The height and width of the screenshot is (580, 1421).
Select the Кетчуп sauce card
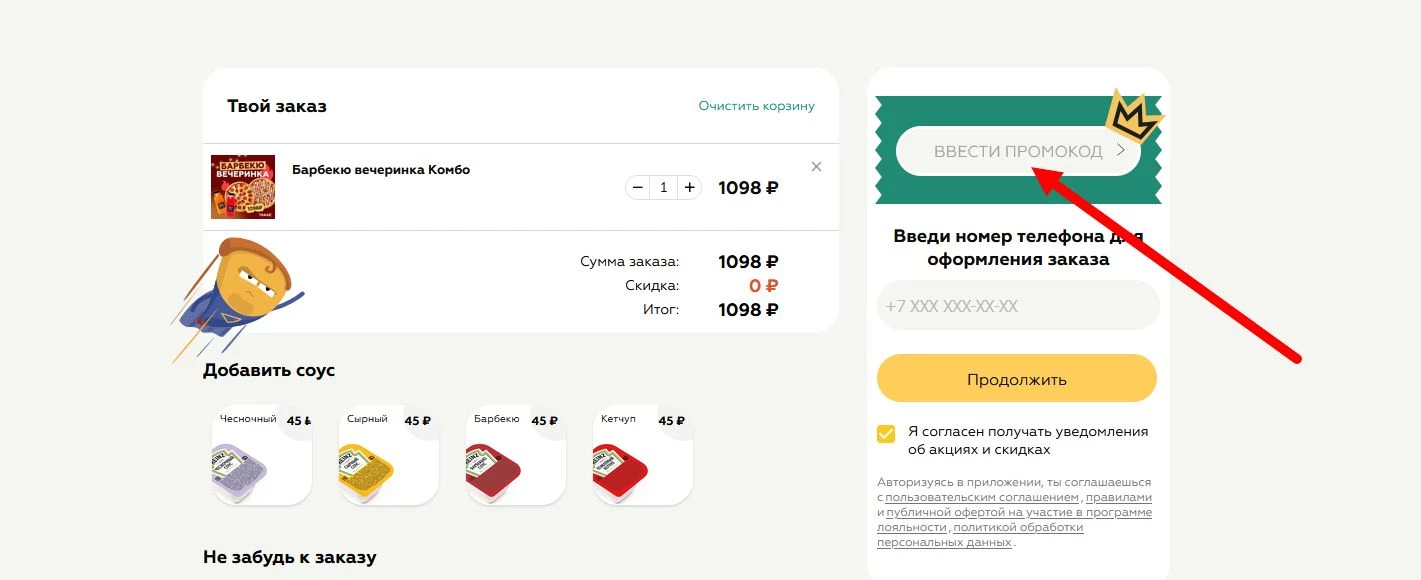[641, 455]
